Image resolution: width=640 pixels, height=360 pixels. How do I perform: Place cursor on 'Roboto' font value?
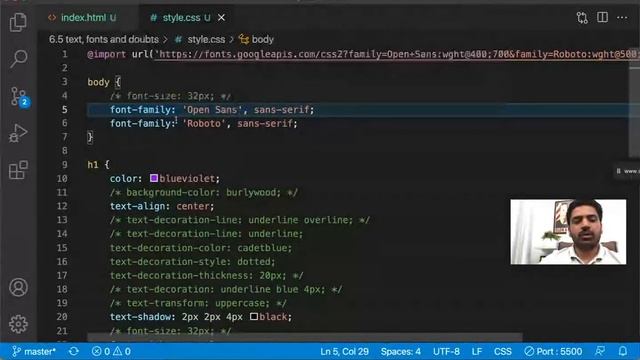204,123
